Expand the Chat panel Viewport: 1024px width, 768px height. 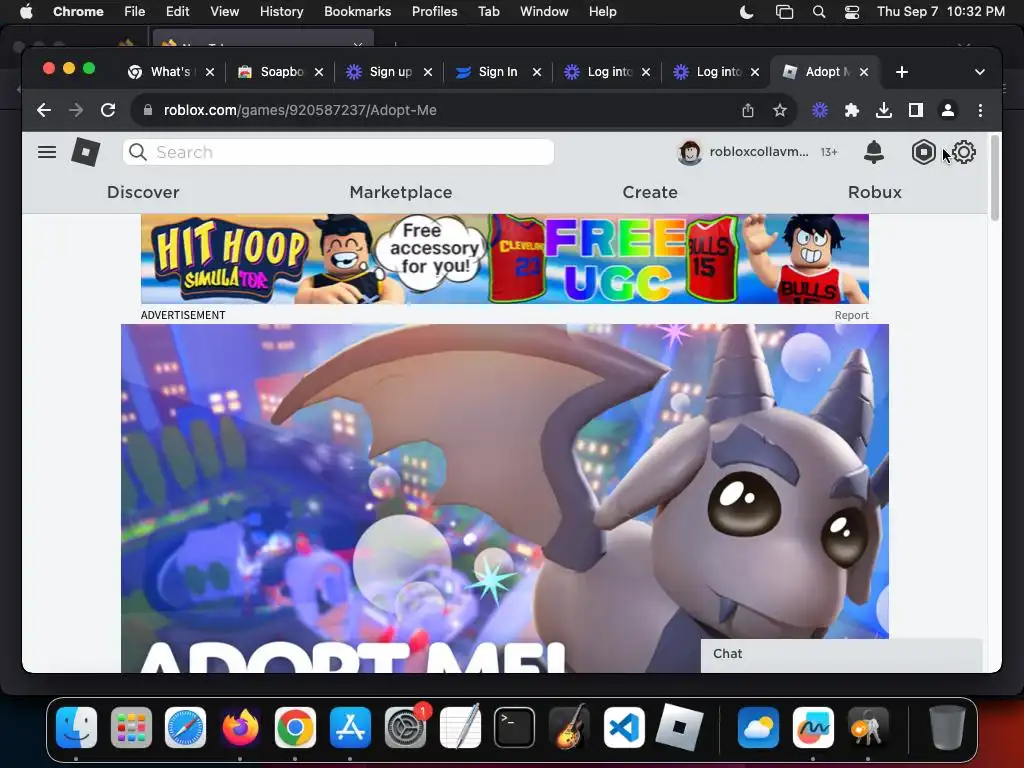click(841, 654)
